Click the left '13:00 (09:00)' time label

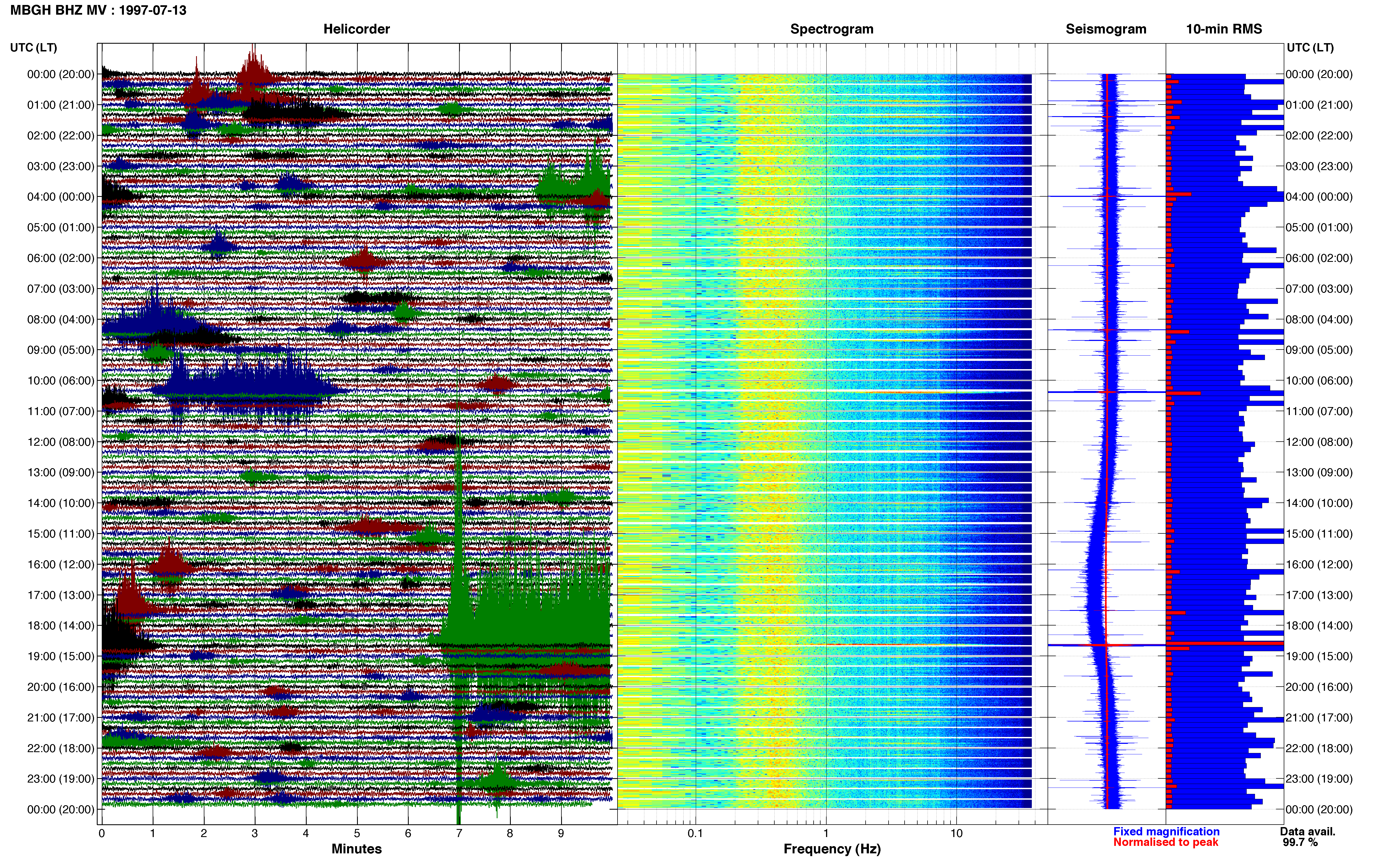pyautogui.click(x=61, y=473)
